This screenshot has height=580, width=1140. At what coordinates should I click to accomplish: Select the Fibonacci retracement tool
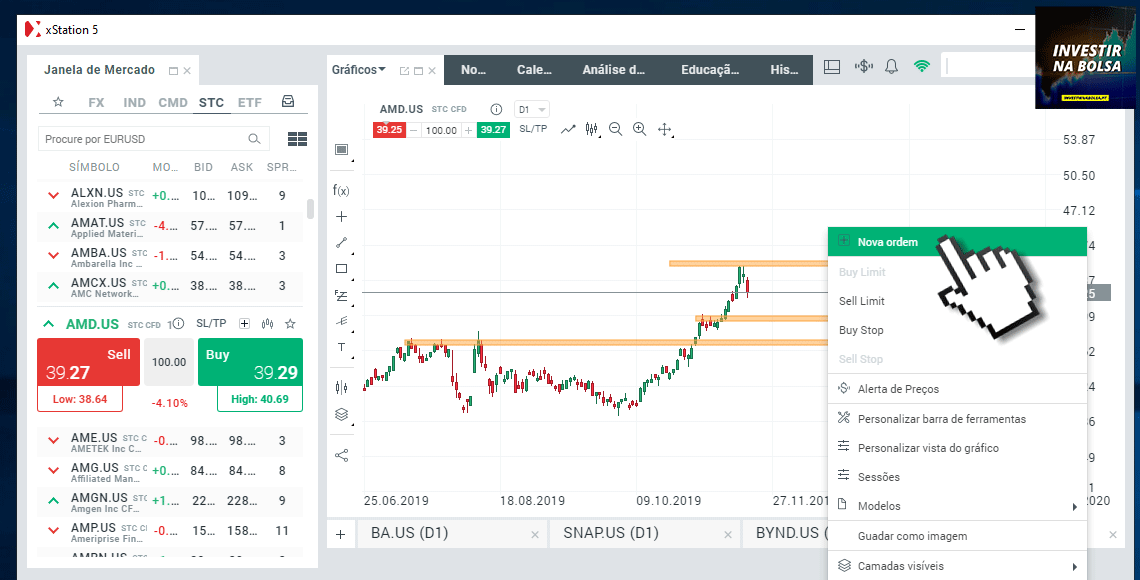click(x=342, y=296)
